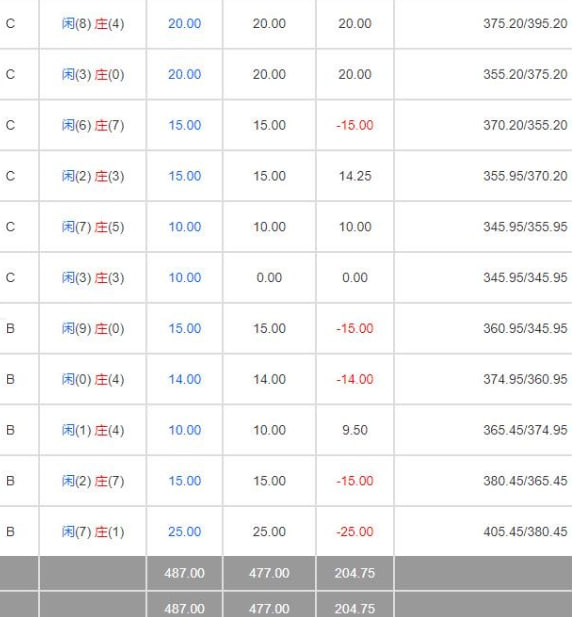Click the blue 25.00 bet amount link
The height and width of the screenshot is (617, 576).
[x=185, y=532]
